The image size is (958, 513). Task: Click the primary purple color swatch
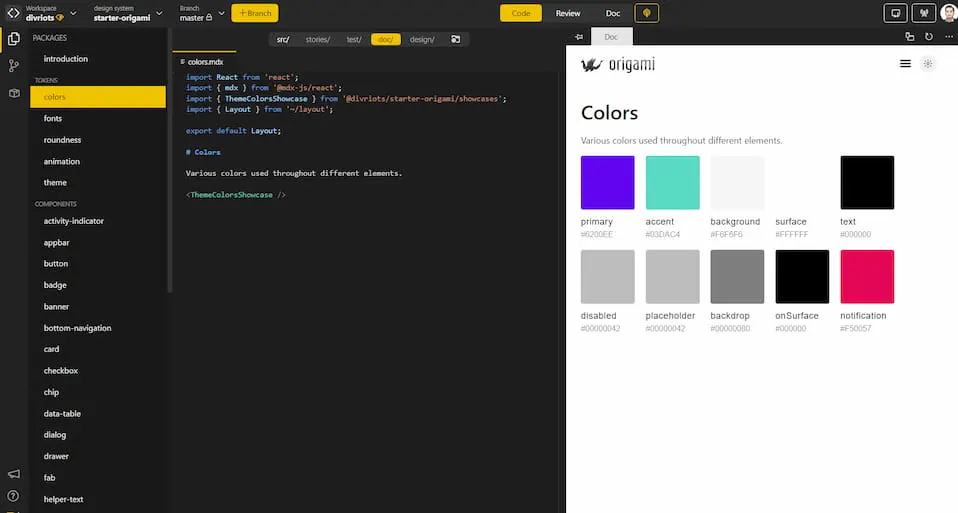pyautogui.click(x=607, y=182)
